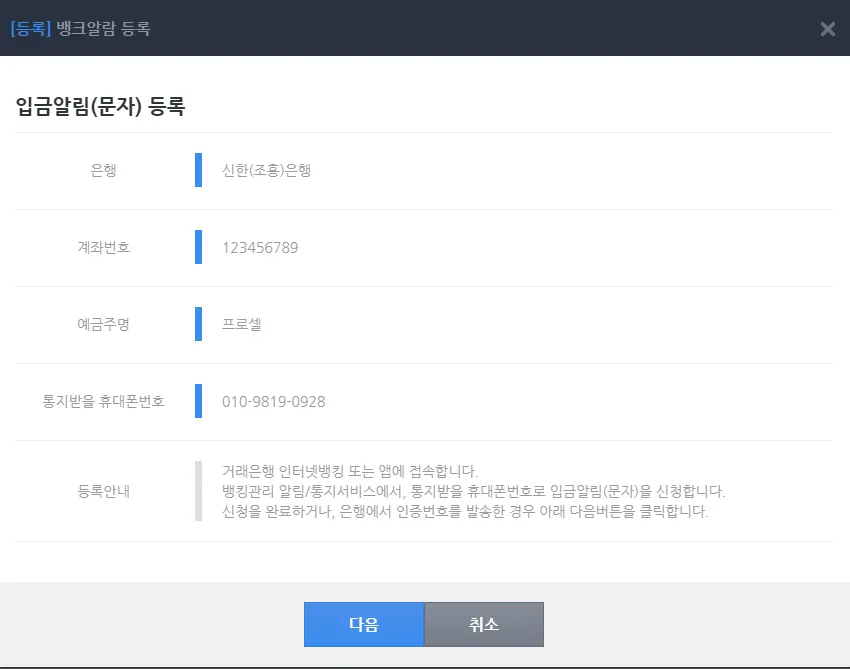Click the 은행 field label
This screenshot has width=850, height=669.
[104, 170]
